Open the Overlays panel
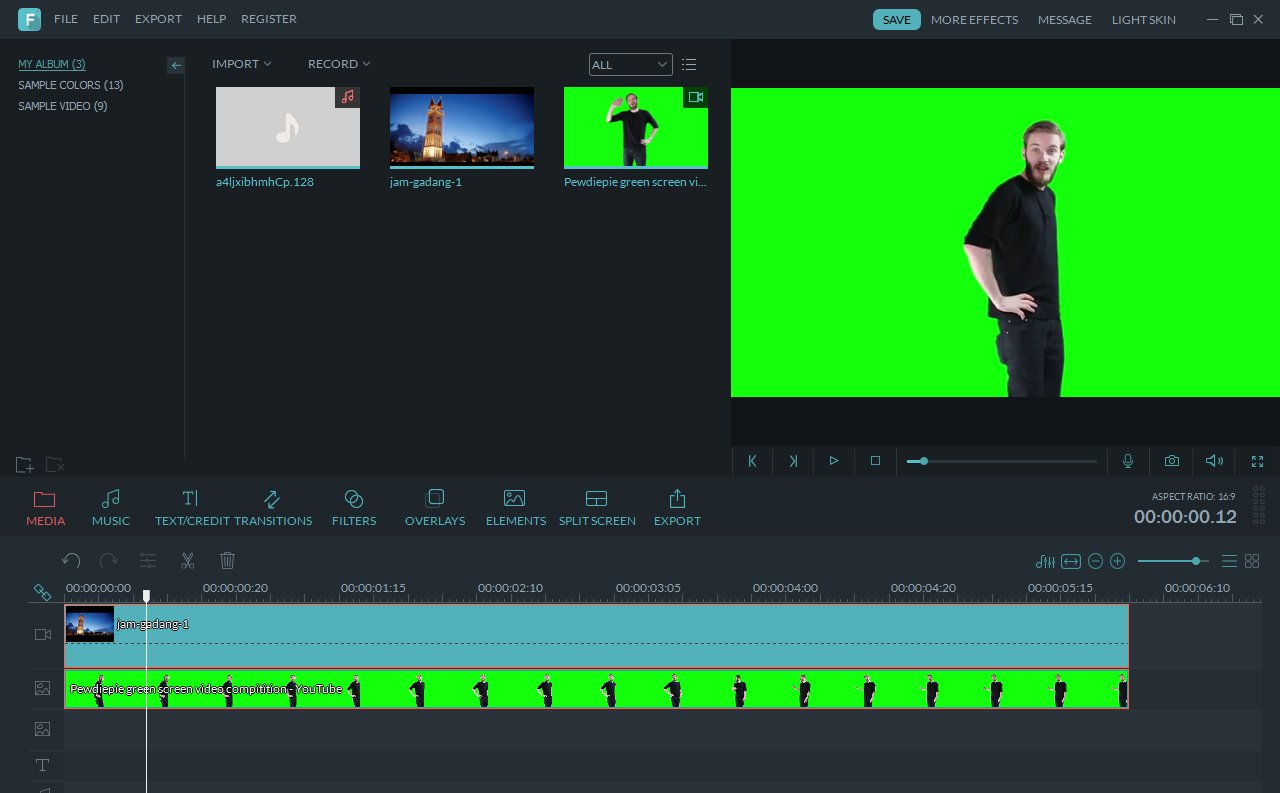The height and width of the screenshot is (793, 1280). [x=434, y=508]
